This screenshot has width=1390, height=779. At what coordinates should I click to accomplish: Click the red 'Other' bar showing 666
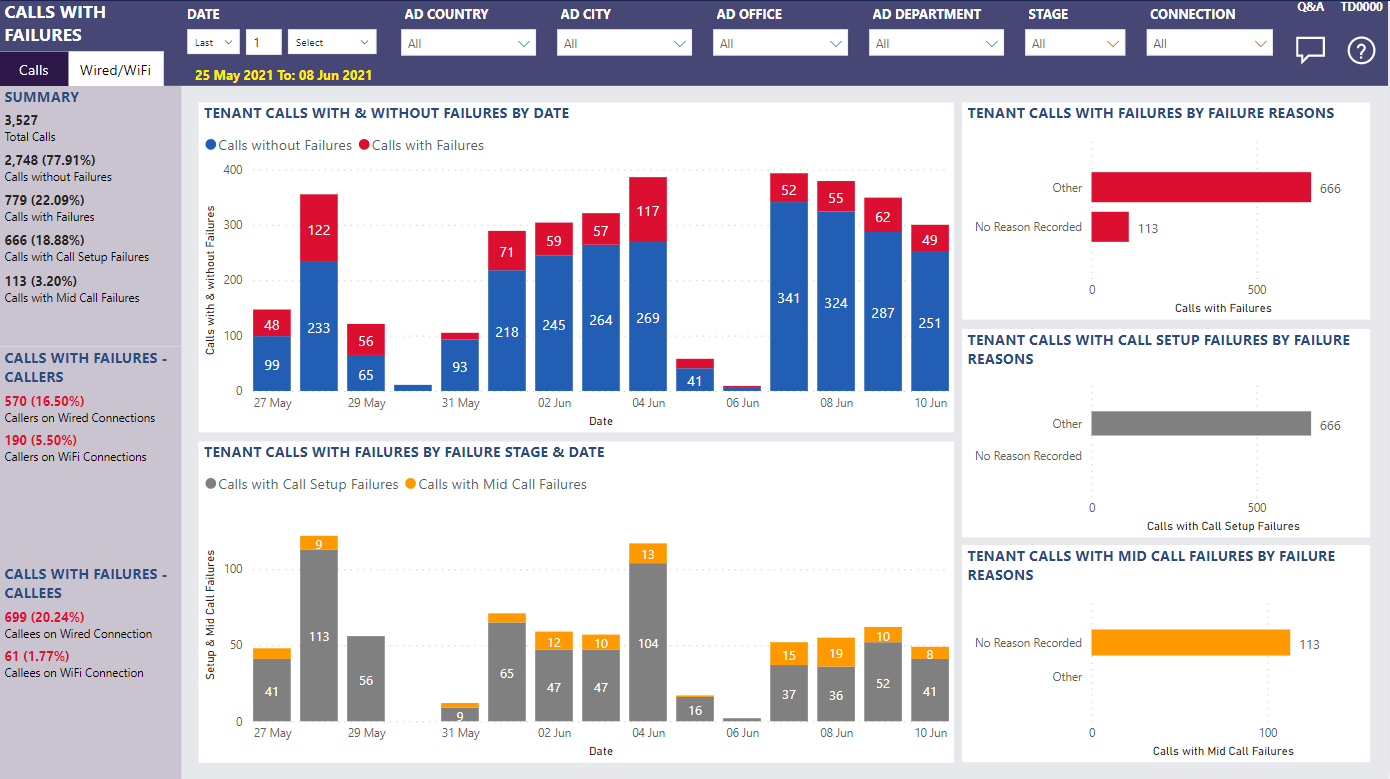1201,187
